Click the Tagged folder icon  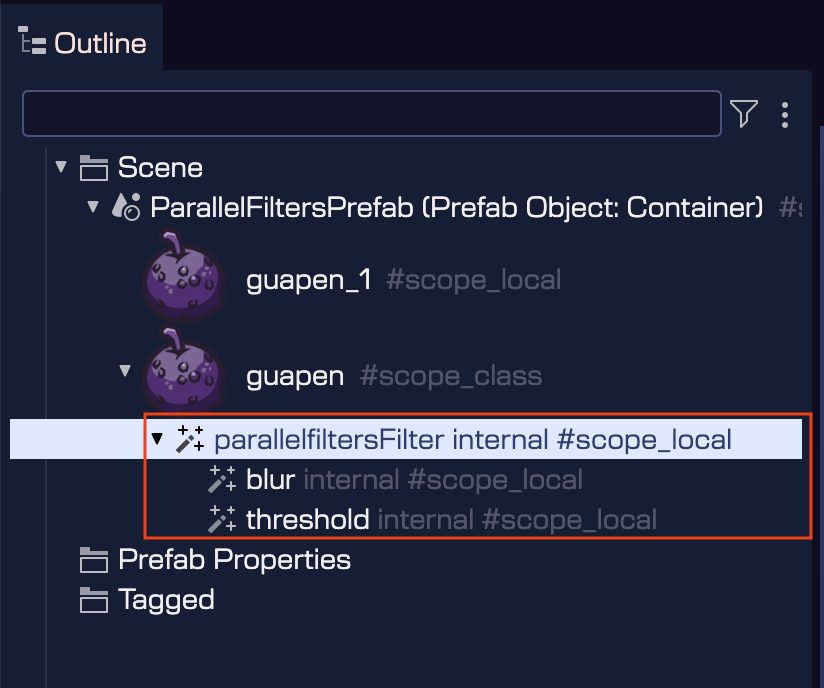(x=94, y=599)
